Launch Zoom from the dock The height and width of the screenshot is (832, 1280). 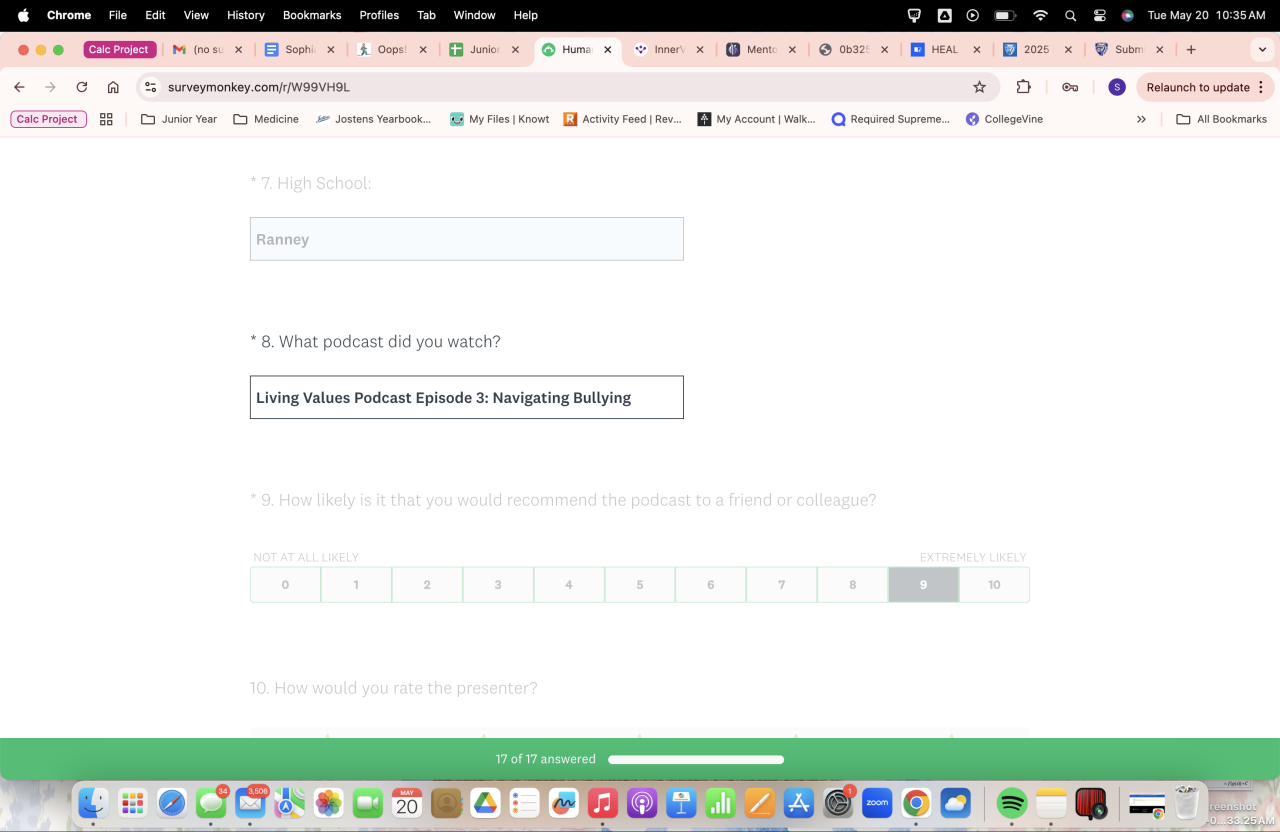[x=877, y=802]
